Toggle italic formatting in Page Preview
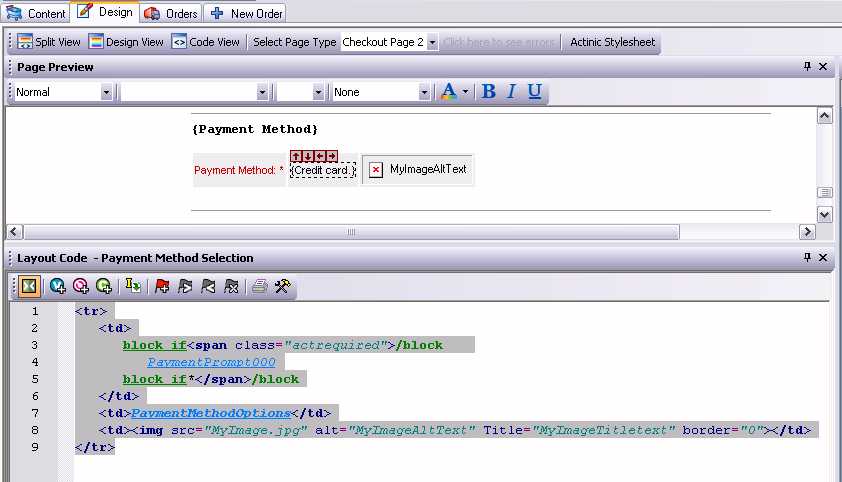The height and width of the screenshot is (482, 842). tap(511, 92)
